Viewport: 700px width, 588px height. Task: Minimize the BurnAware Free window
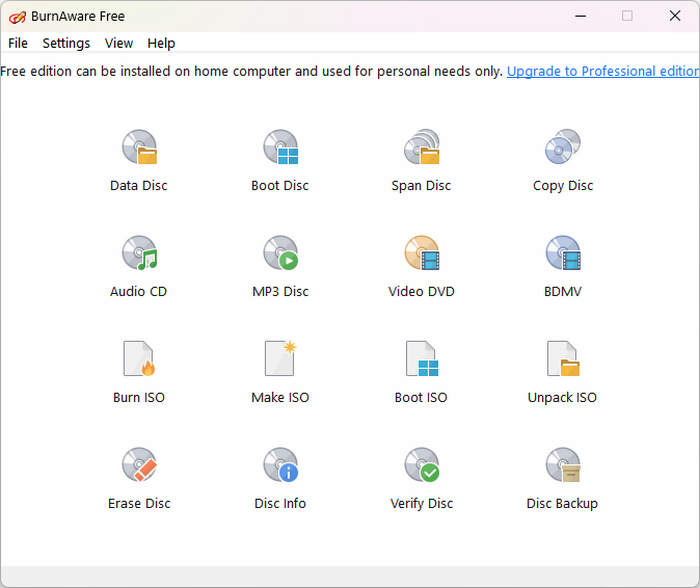coord(580,16)
